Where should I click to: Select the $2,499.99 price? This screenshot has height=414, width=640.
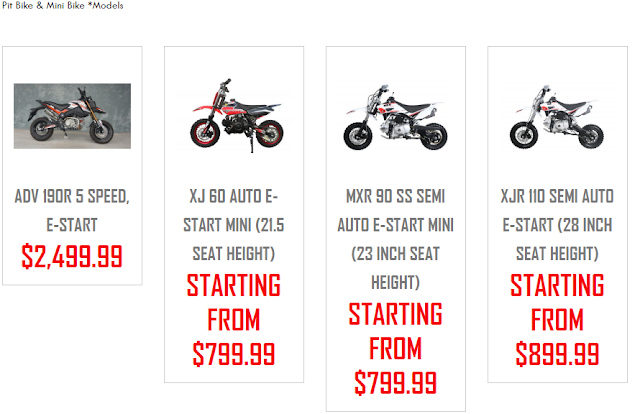coord(72,256)
